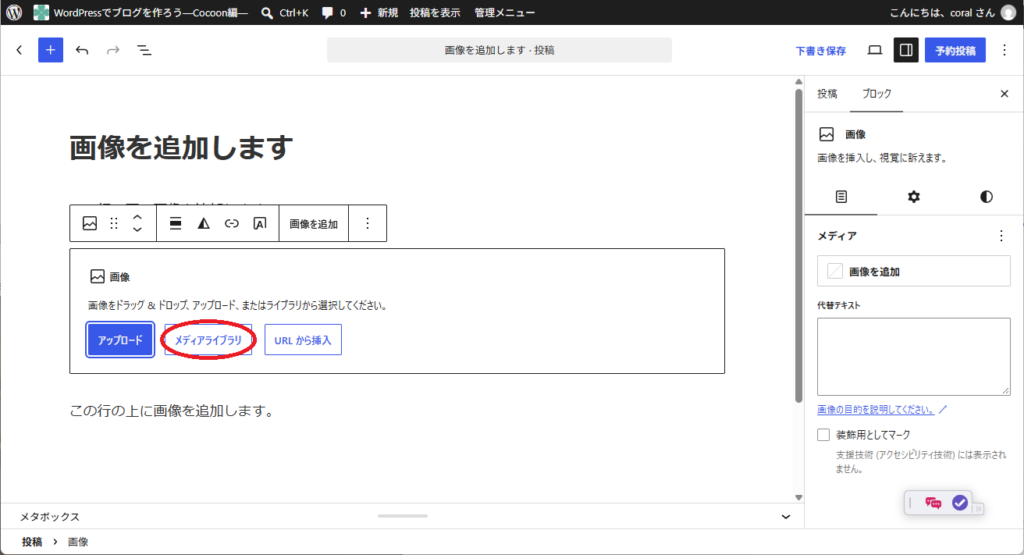This screenshot has height=555, width=1024.
Task: Open the WordPress logo menu
Action: pyautogui.click(x=14, y=12)
